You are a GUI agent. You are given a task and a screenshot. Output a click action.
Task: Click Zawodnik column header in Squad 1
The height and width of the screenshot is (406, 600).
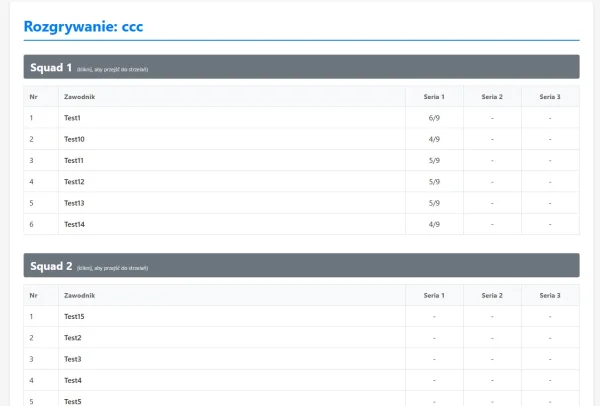pyautogui.click(x=79, y=97)
